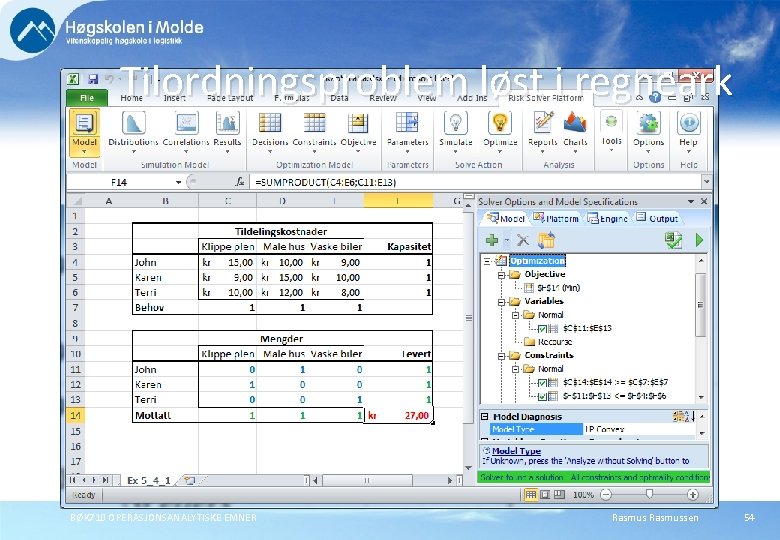780x540 pixels.
Task: Click the refresh model icon in solver pane
Action: tap(546, 240)
